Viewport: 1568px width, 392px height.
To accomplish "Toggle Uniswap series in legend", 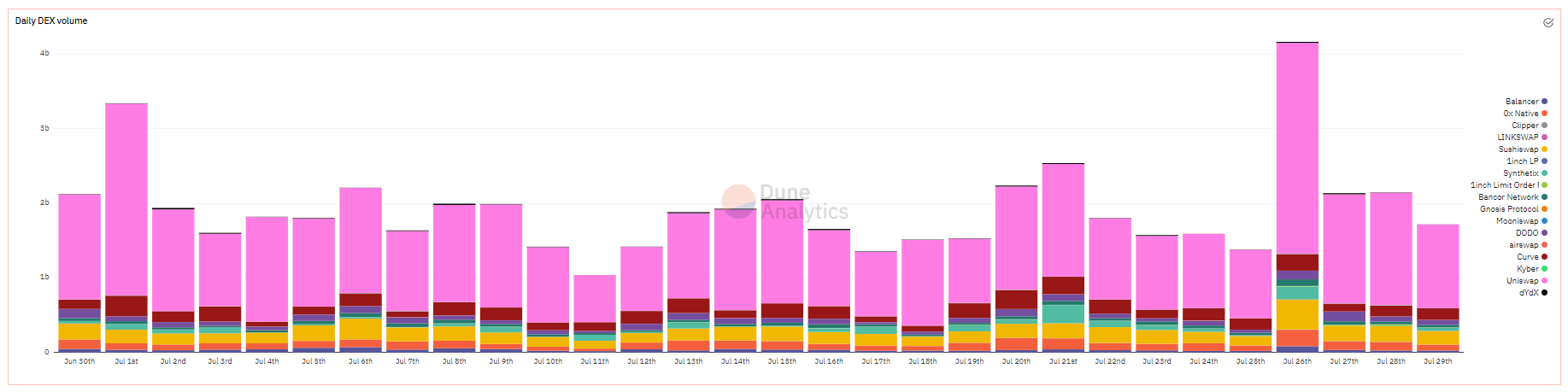I will pyautogui.click(x=1522, y=281).
